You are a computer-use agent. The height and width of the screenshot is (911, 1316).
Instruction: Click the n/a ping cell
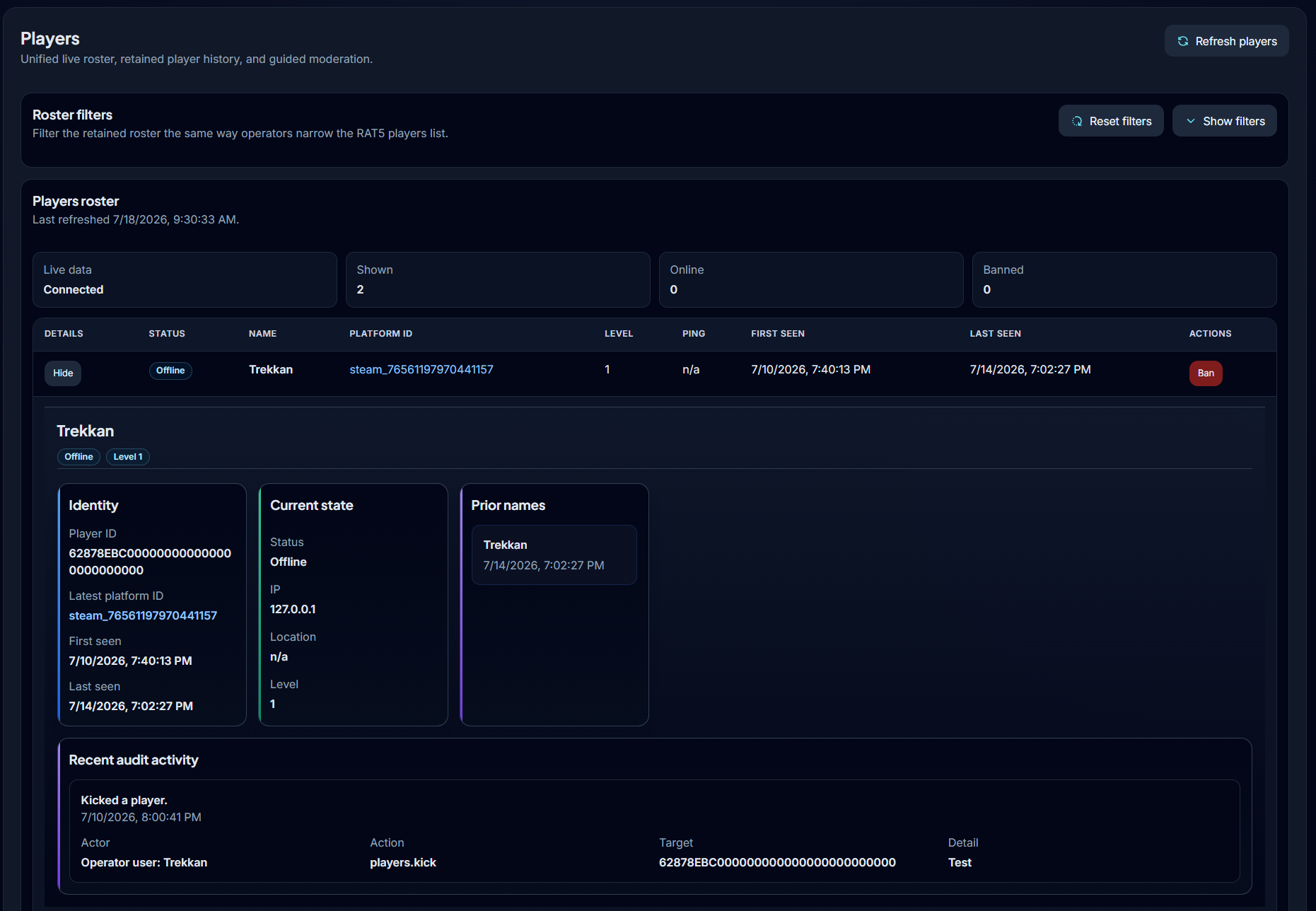coord(691,369)
